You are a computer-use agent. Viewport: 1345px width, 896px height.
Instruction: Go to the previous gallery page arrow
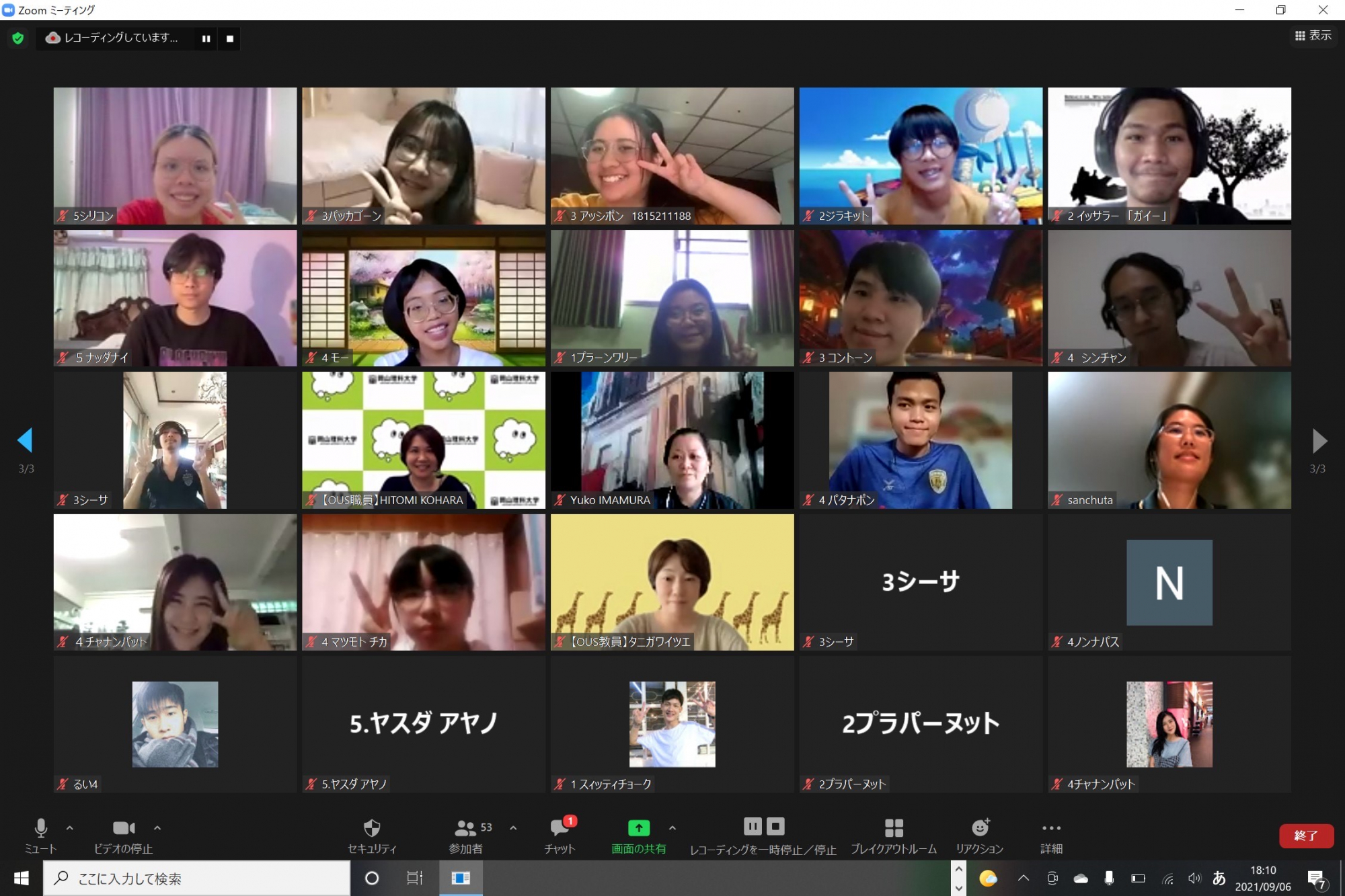coord(26,440)
